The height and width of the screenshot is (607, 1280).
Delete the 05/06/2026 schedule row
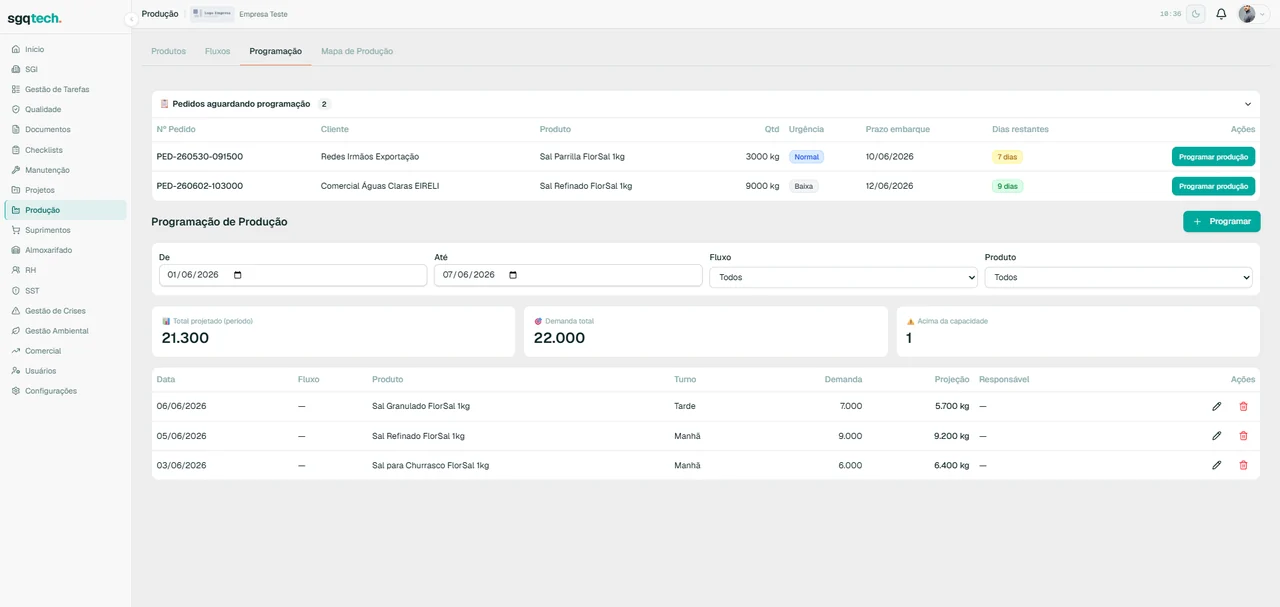click(x=1243, y=436)
